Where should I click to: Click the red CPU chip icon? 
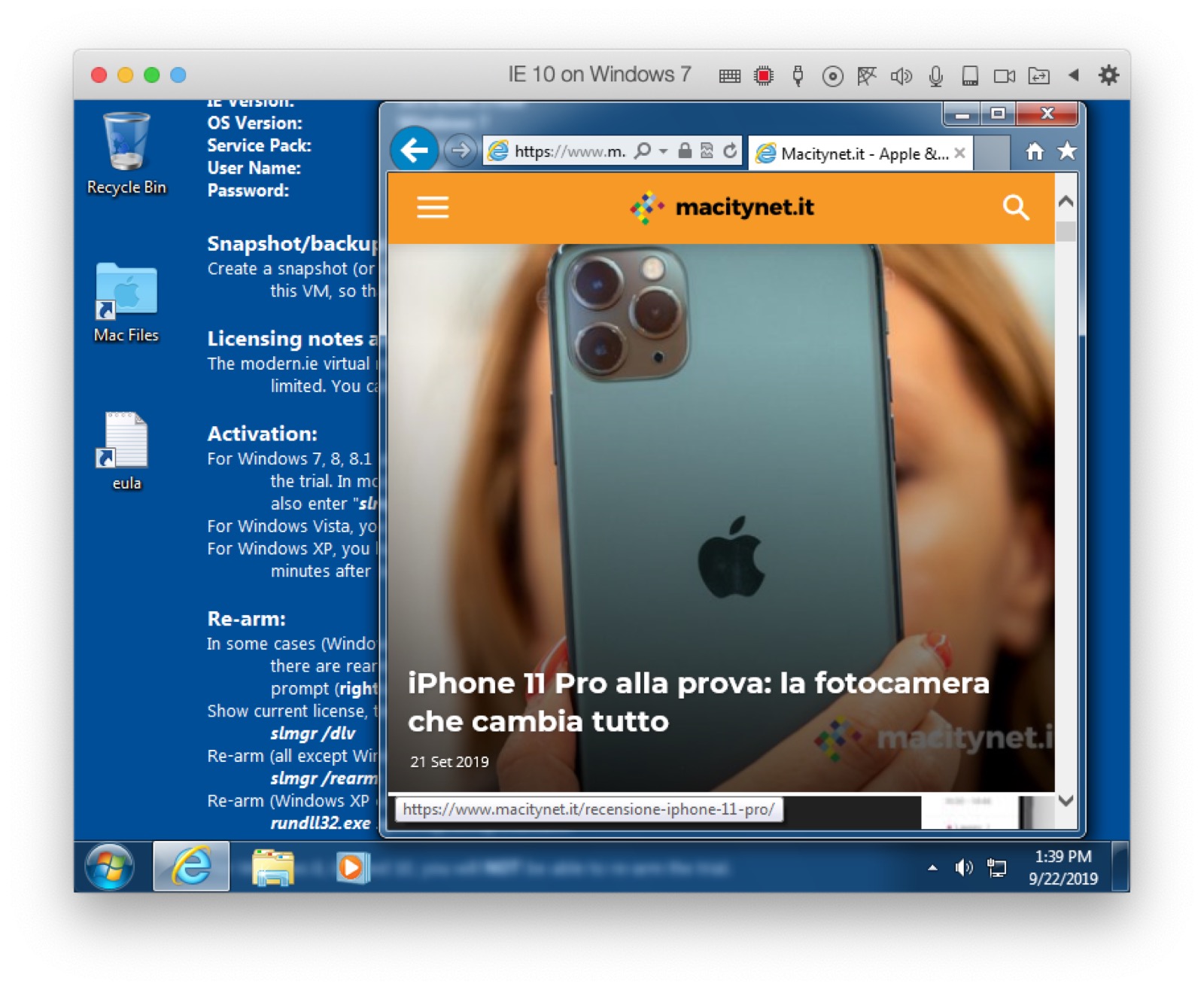click(x=764, y=75)
